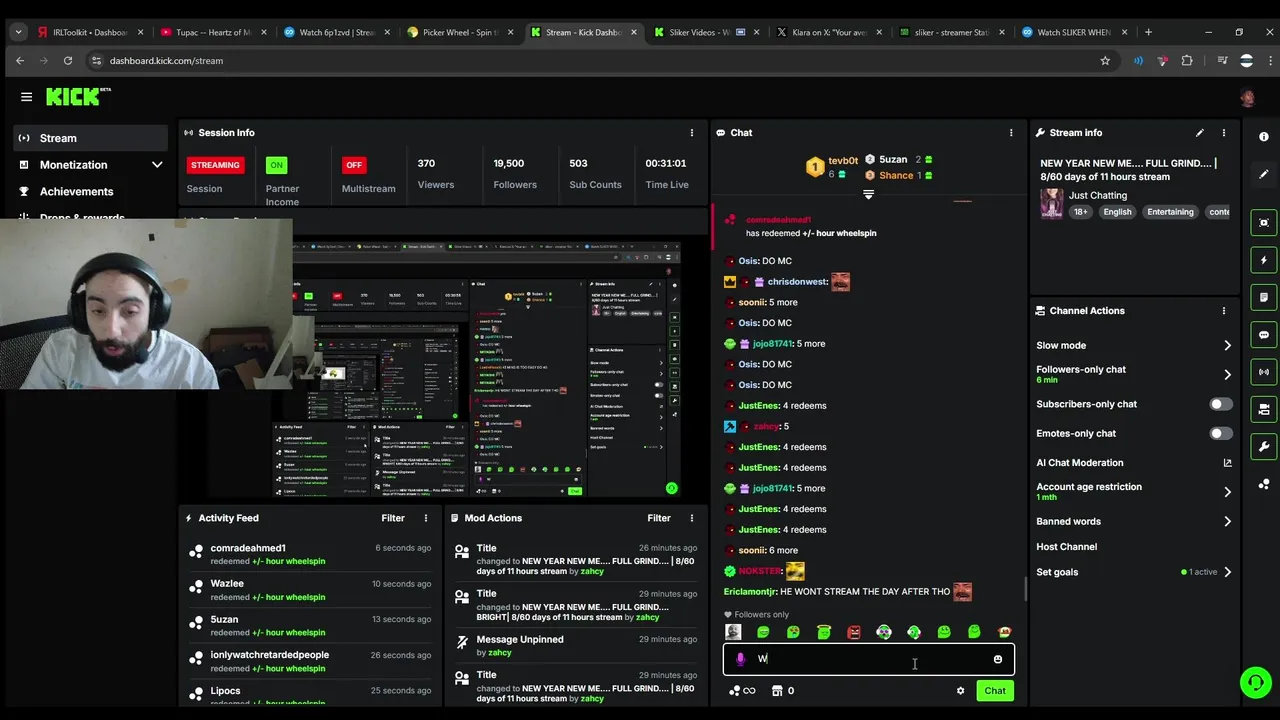Open zahcy link in Message Unpinned entry
Image resolution: width=1280 pixels, height=720 pixels.
(x=500, y=653)
